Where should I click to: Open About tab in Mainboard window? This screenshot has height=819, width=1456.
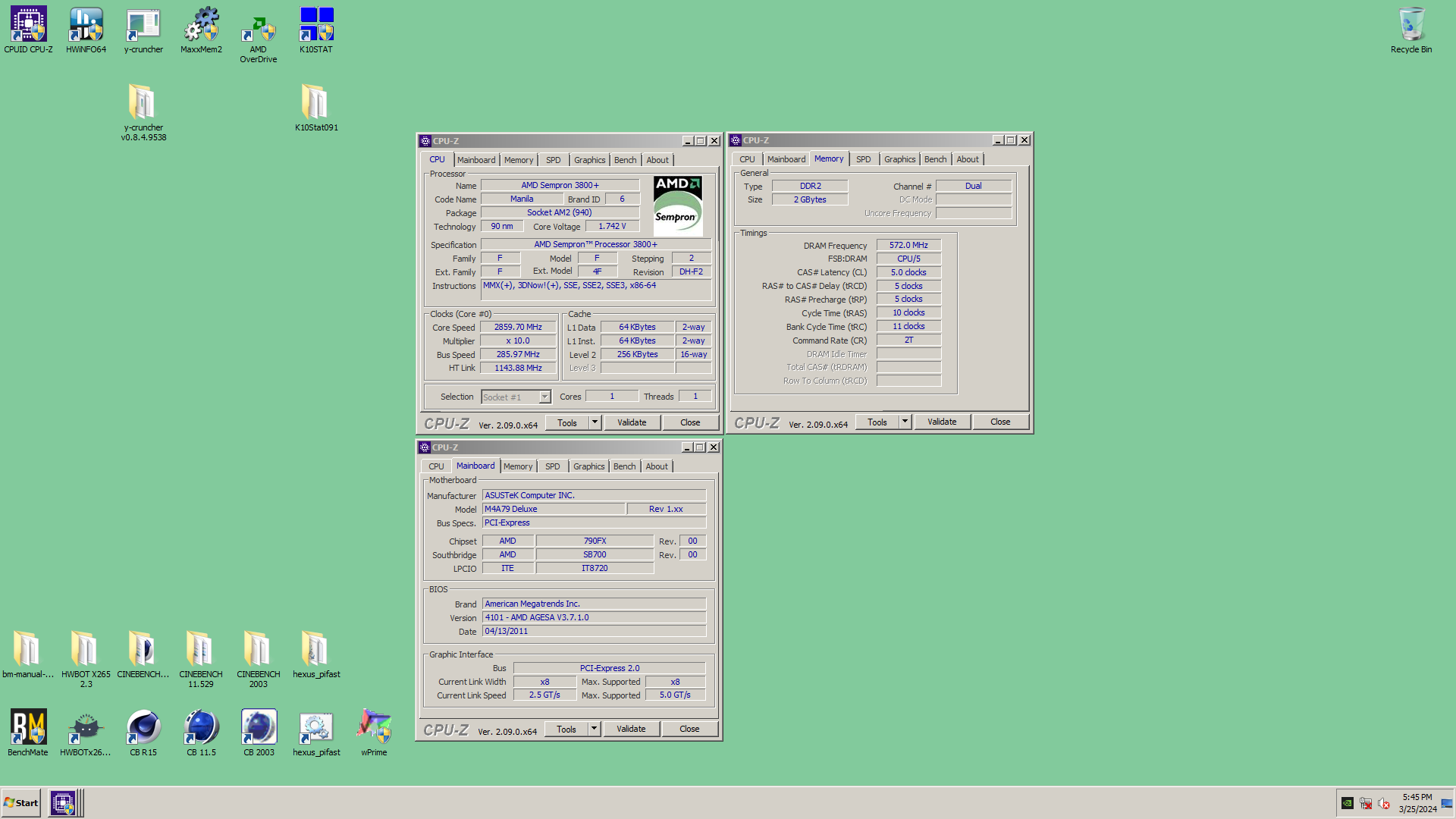[657, 466]
